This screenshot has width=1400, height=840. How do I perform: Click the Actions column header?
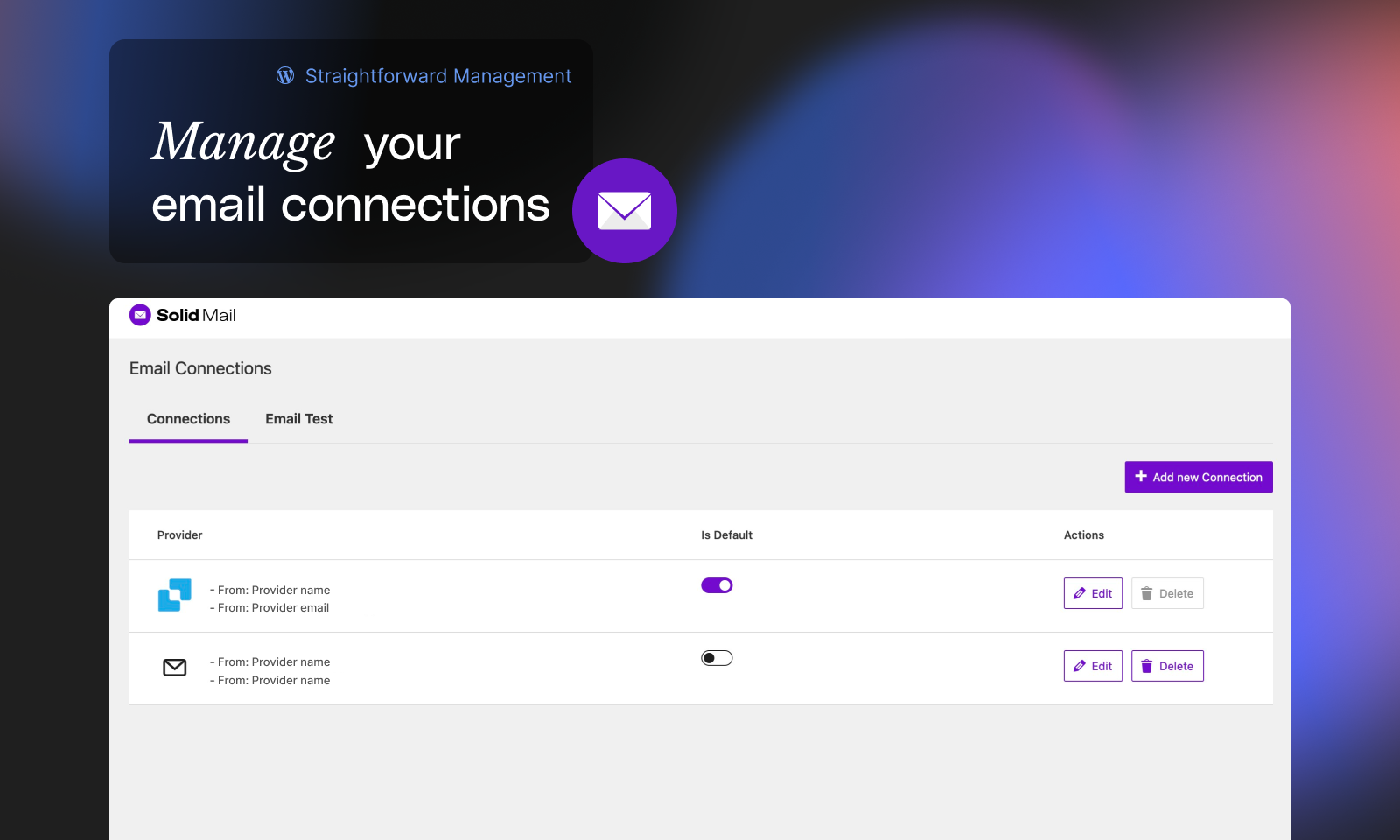point(1083,535)
